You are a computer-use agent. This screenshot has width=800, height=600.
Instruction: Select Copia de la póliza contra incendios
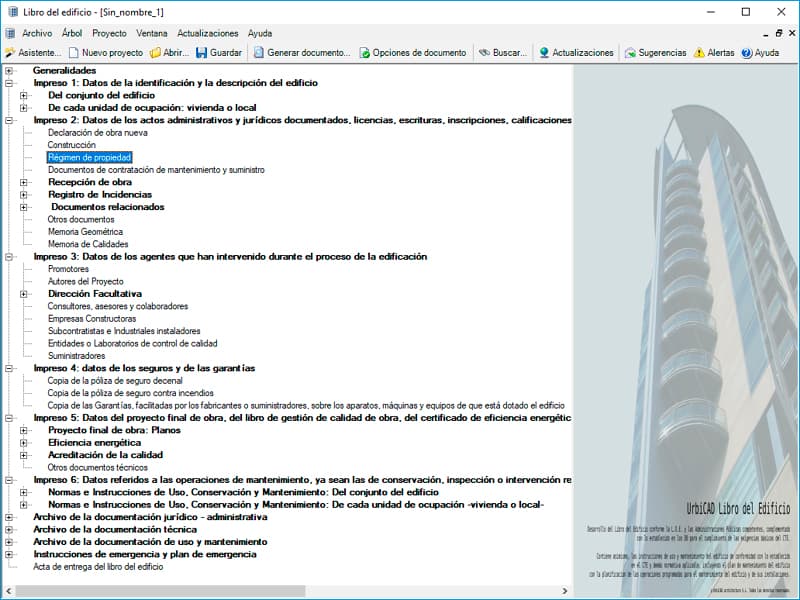[x=131, y=393]
